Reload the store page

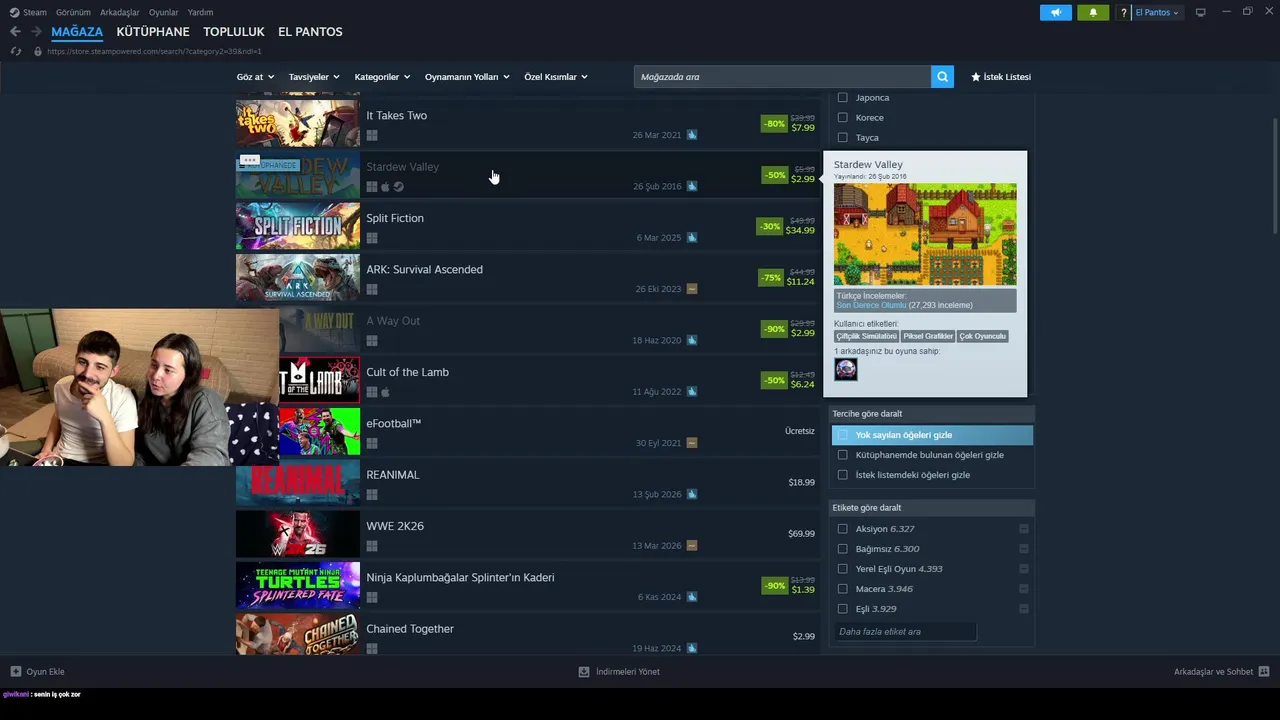click(15, 51)
